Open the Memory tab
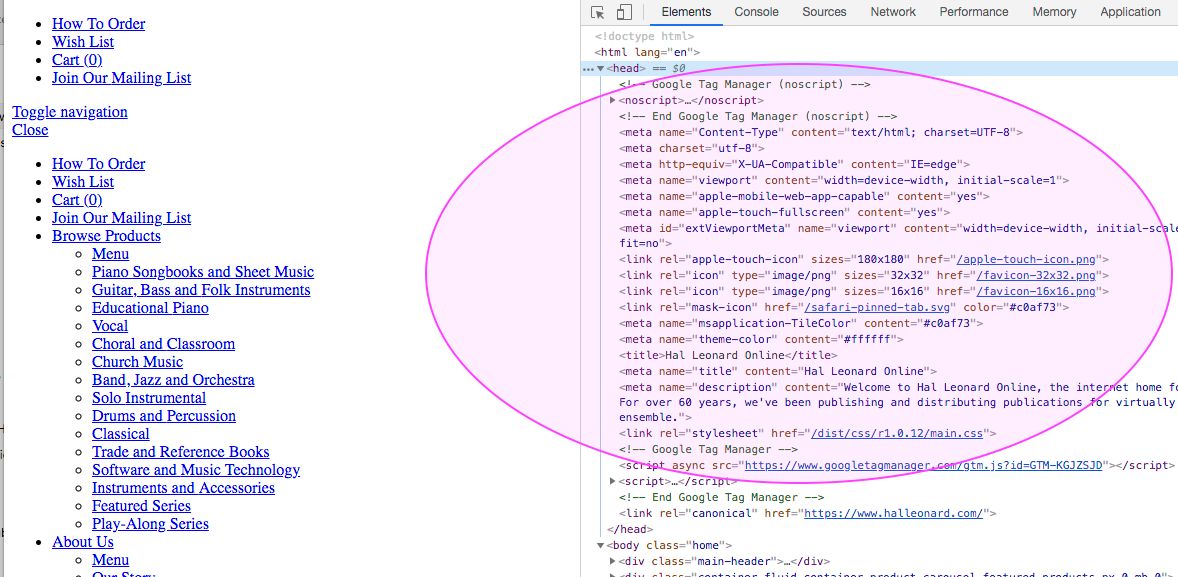 click(1054, 12)
